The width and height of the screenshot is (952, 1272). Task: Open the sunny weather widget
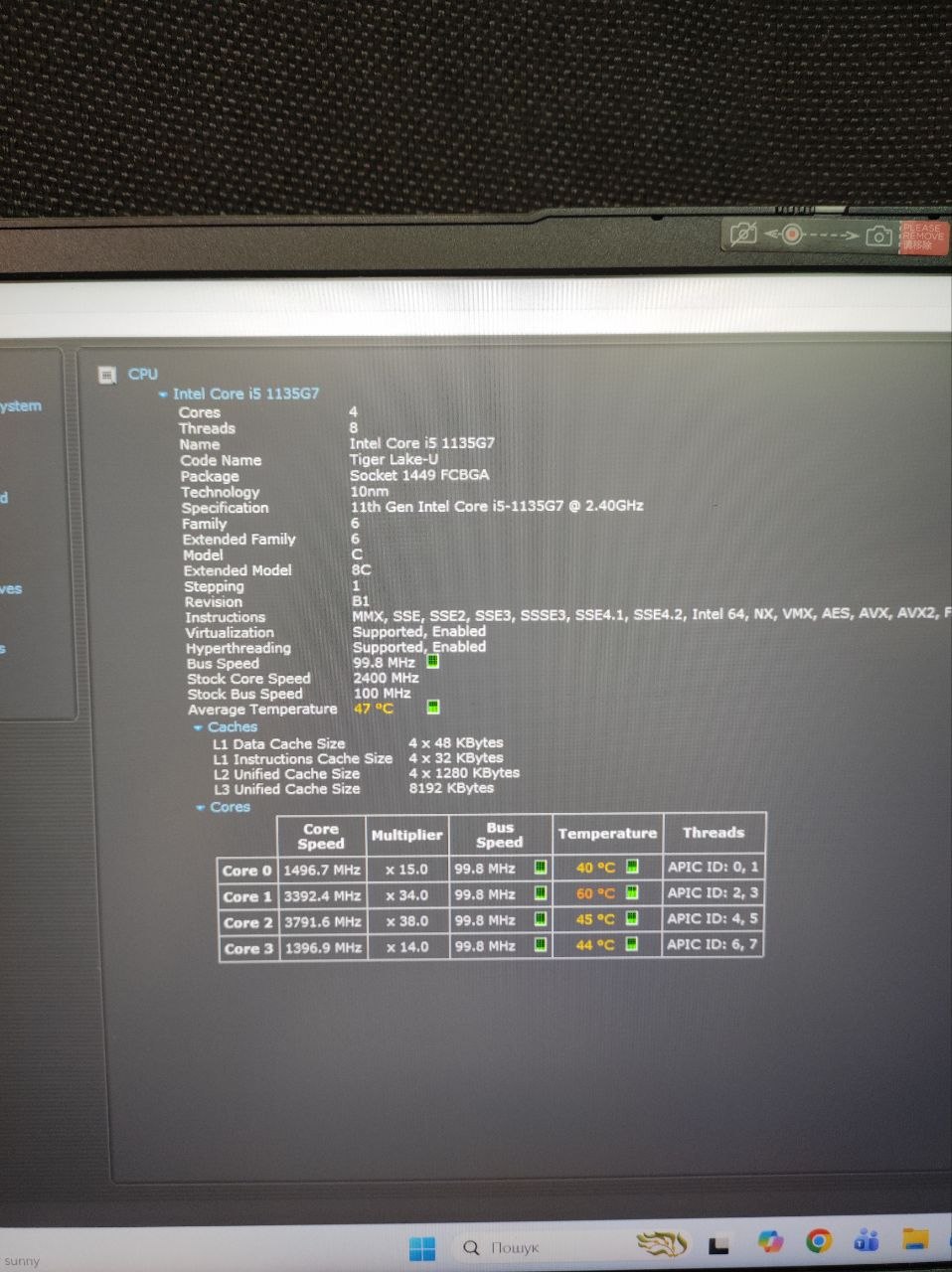click(21, 1260)
